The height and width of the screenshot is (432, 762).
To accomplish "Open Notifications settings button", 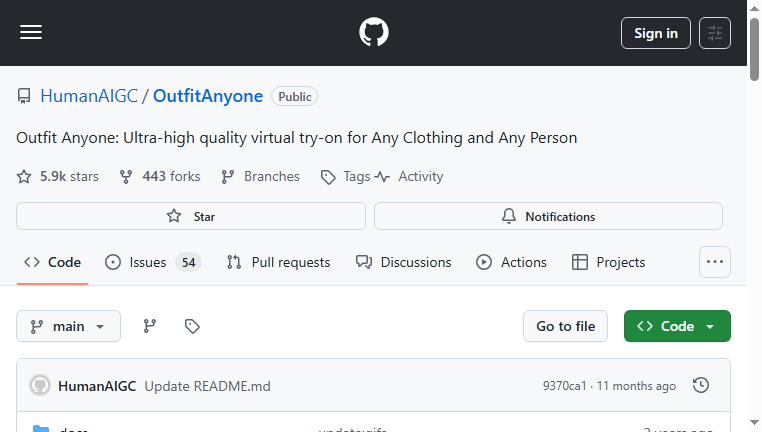I will coord(548,216).
